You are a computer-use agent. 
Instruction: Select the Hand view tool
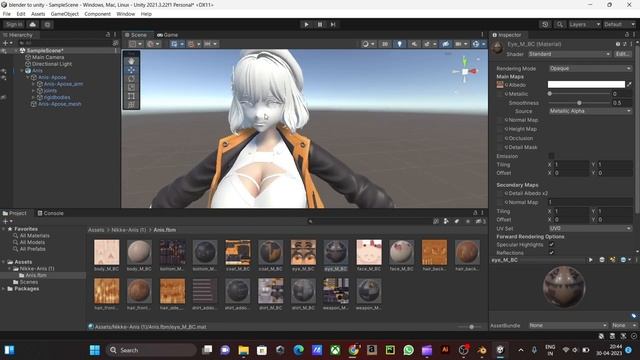tap(131, 61)
